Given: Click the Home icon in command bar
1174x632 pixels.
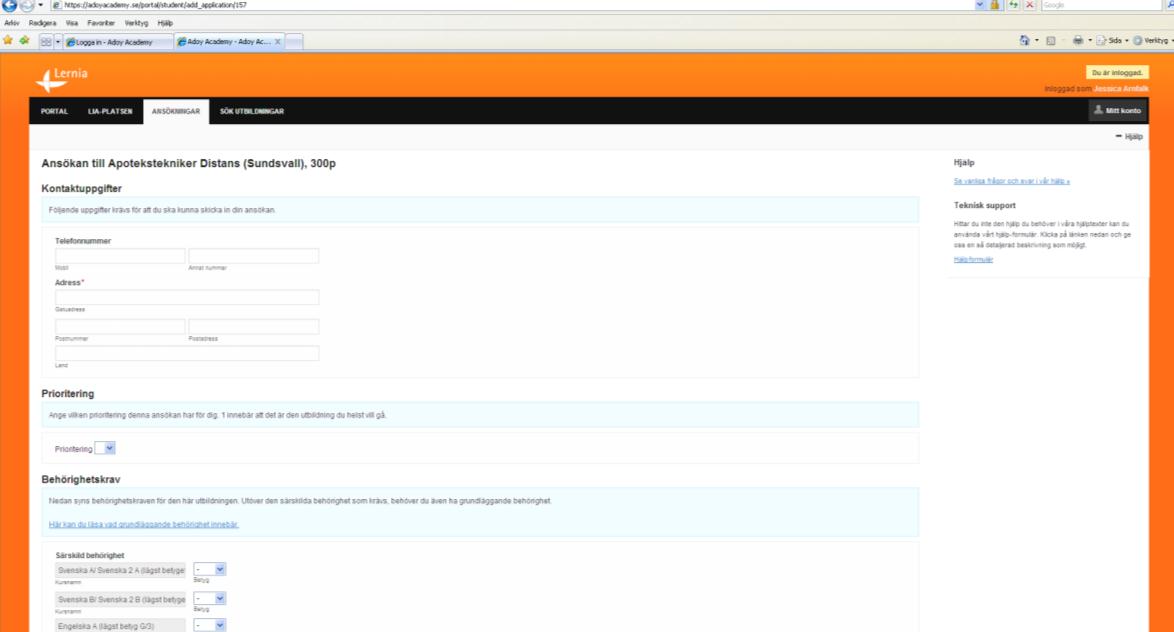Looking at the screenshot, I should 1024,40.
